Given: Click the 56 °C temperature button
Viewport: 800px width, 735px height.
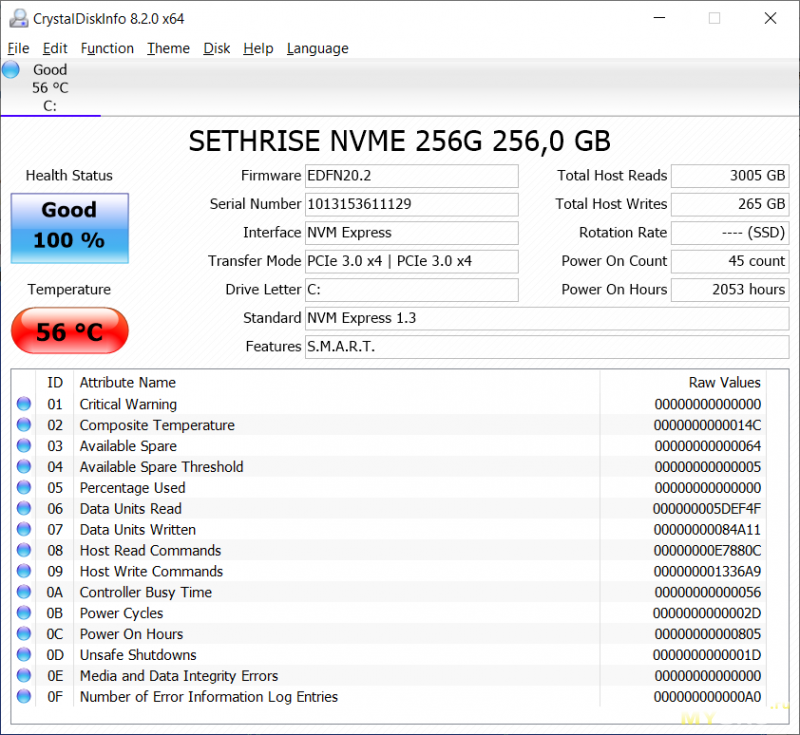Looking at the screenshot, I should tap(70, 331).
